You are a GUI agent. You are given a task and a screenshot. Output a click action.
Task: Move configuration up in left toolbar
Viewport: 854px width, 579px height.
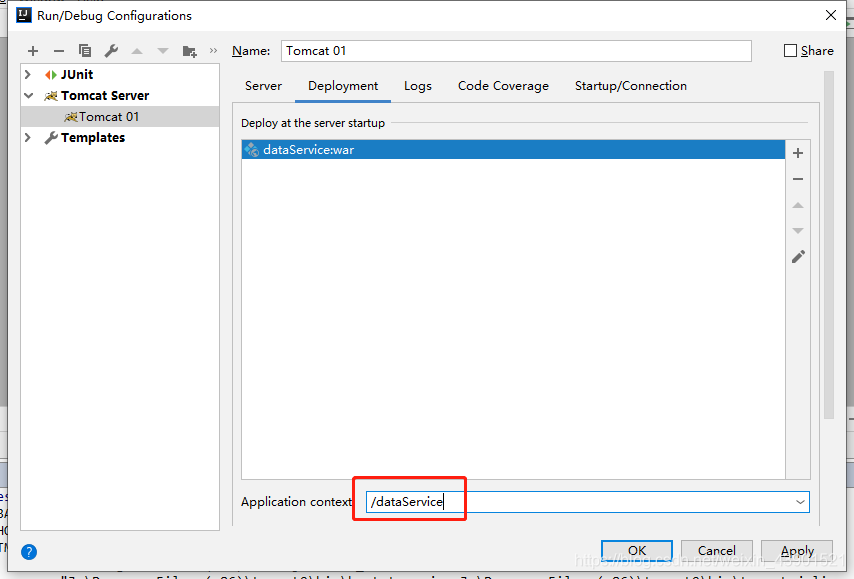[137, 51]
